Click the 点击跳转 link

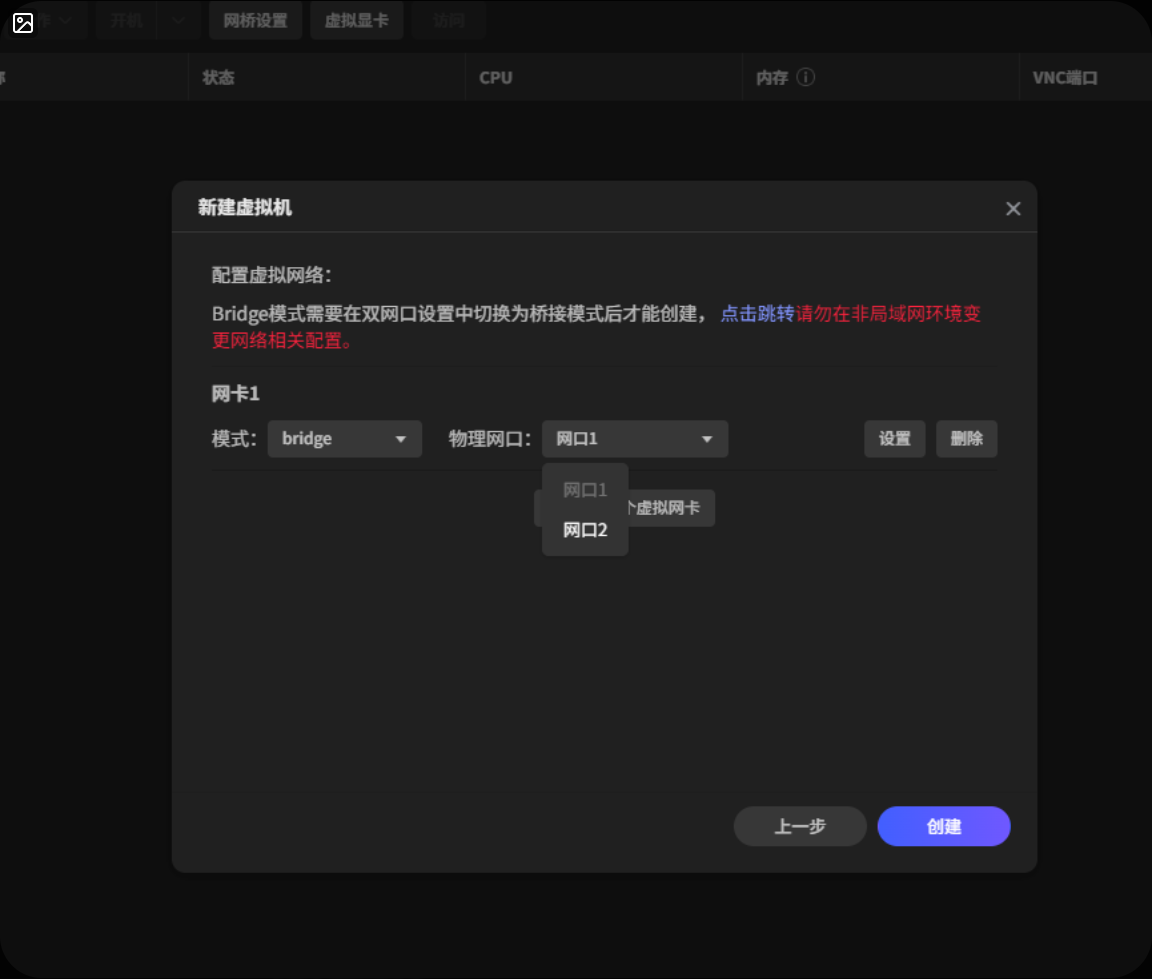(756, 313)
